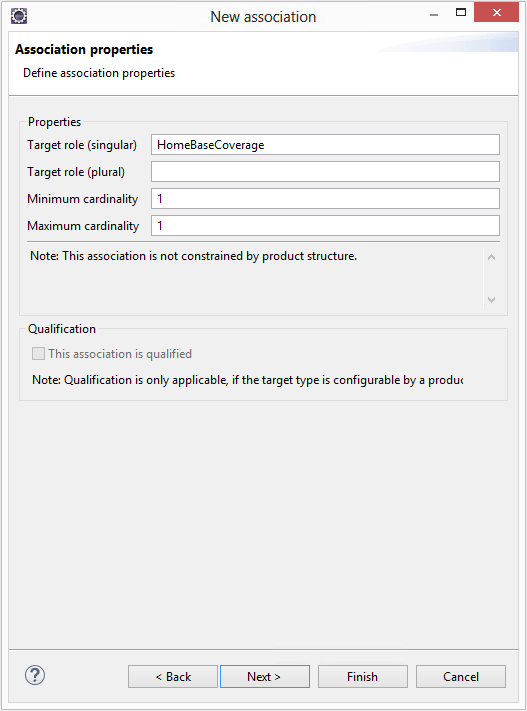Open the help question mark icon

click(x=35, y=675)
